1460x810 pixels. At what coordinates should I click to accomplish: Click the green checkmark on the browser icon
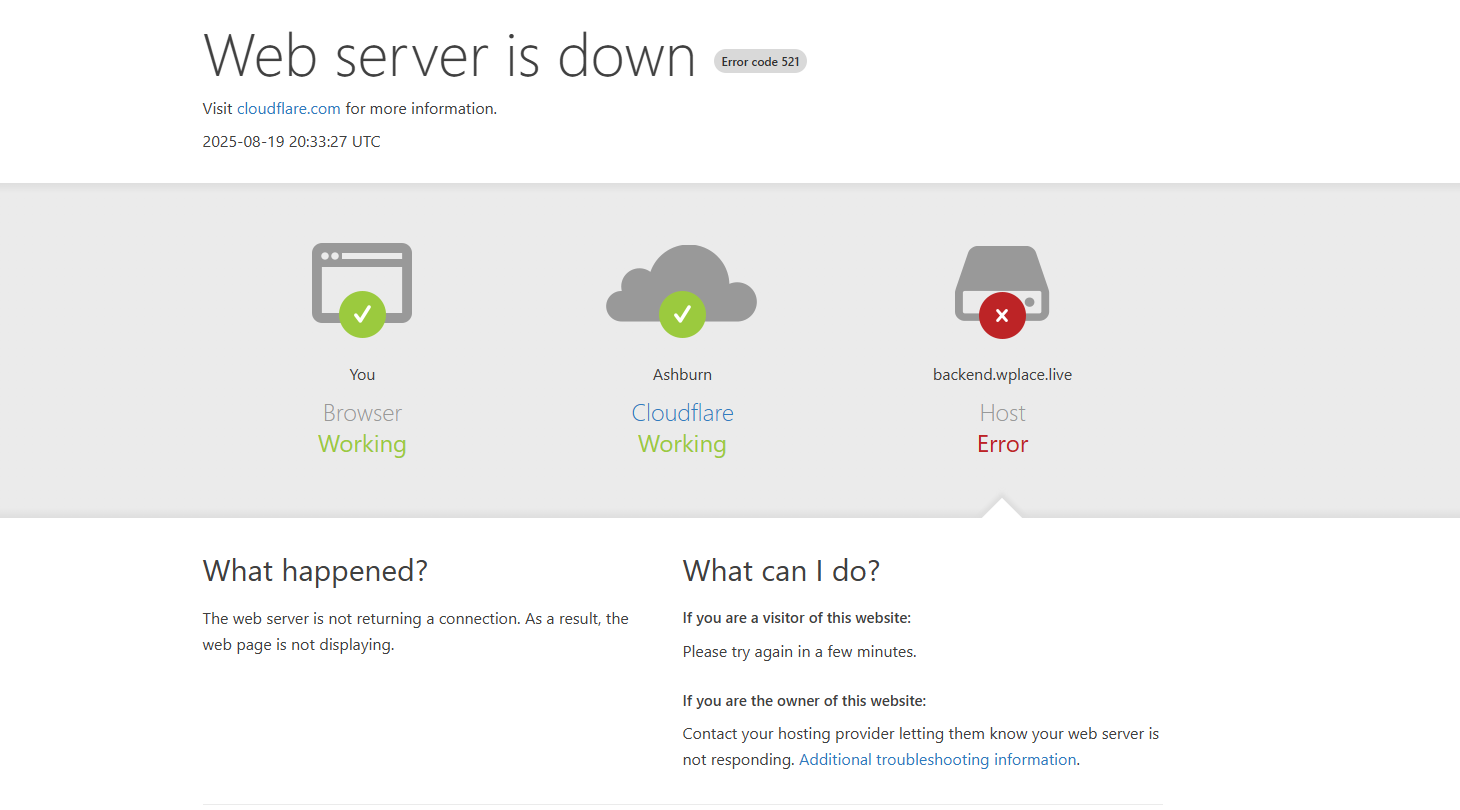click(x=362, y=314)
